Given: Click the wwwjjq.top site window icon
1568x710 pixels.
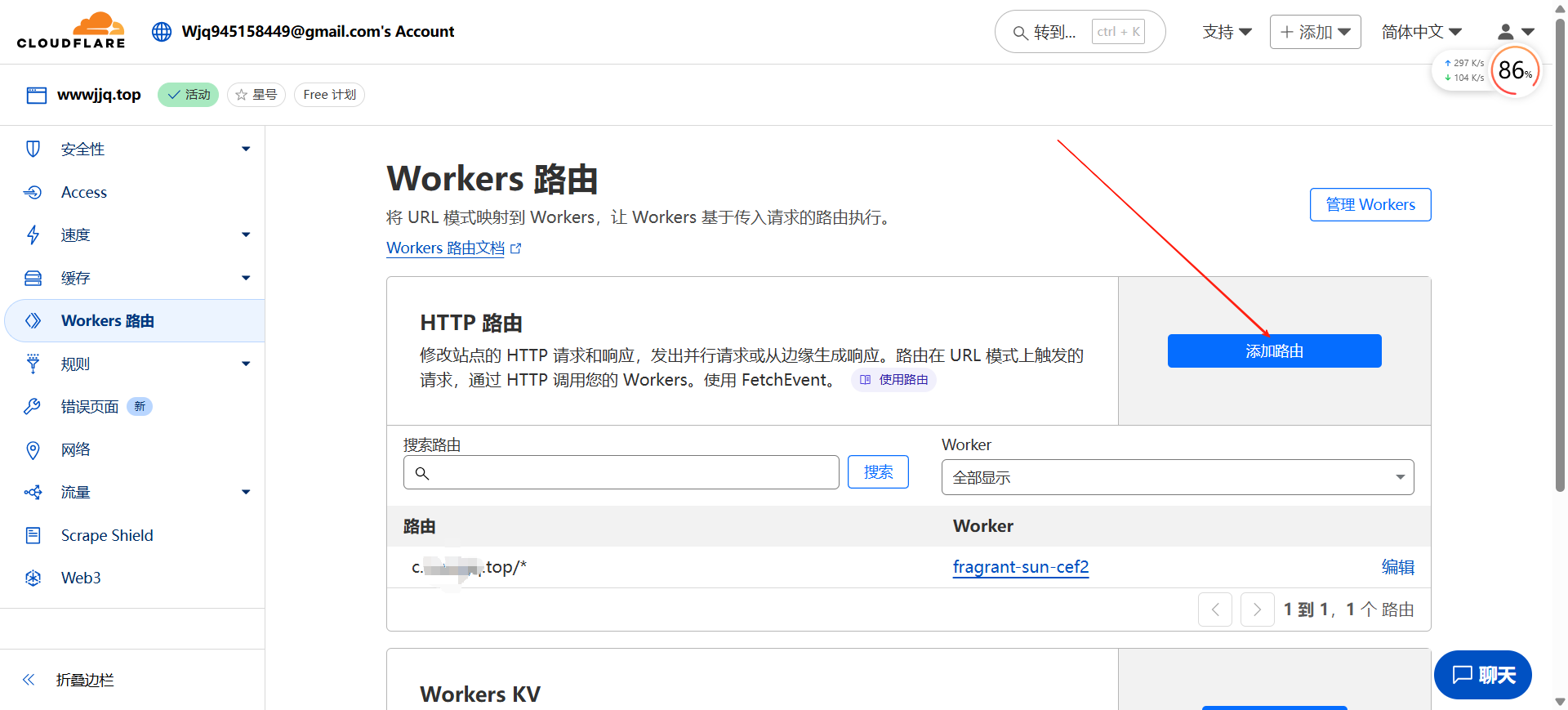Looking at the screenshot, I should [37, 96].
